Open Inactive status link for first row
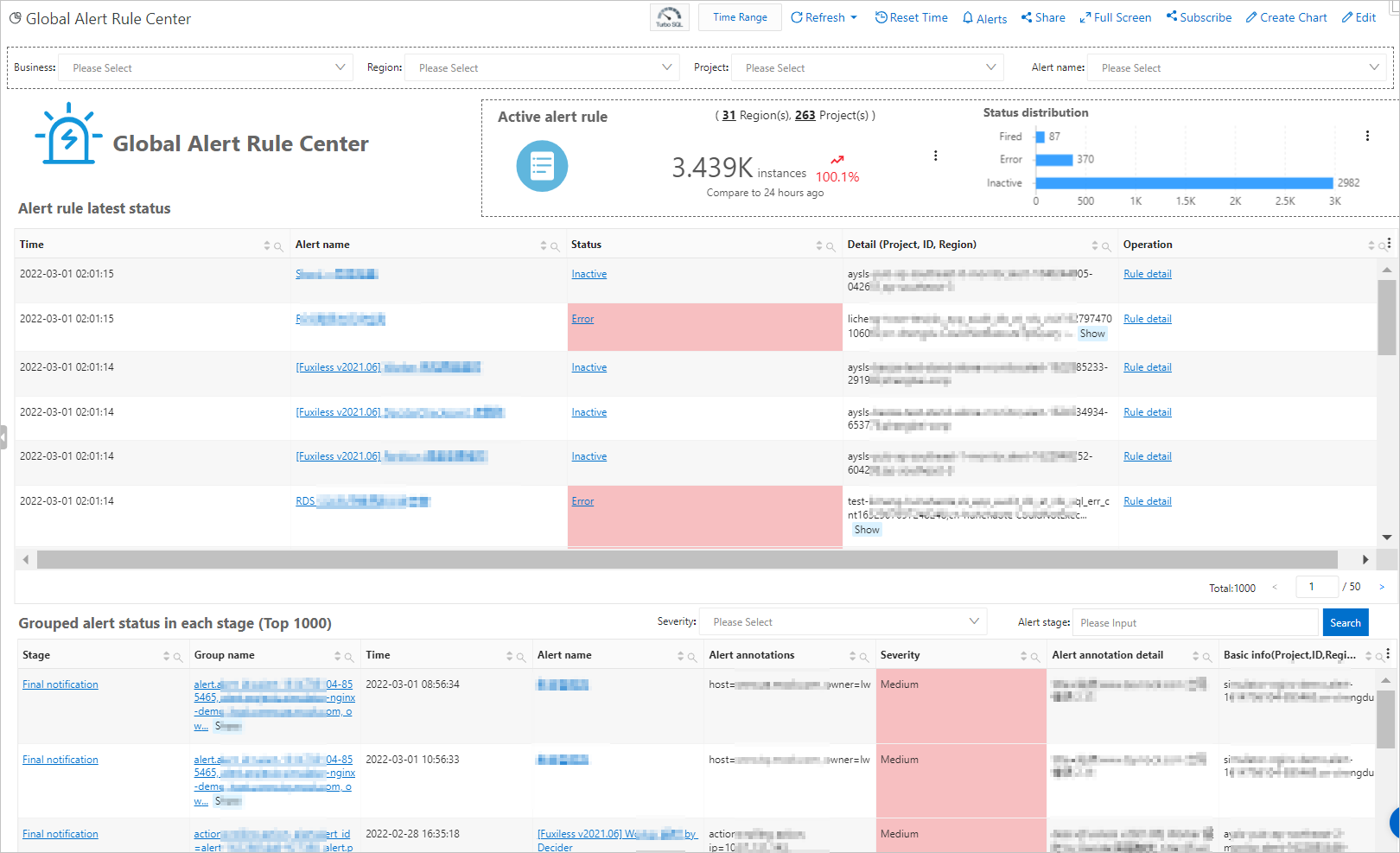The image size is (1400, 853). [x=589, y=274]
